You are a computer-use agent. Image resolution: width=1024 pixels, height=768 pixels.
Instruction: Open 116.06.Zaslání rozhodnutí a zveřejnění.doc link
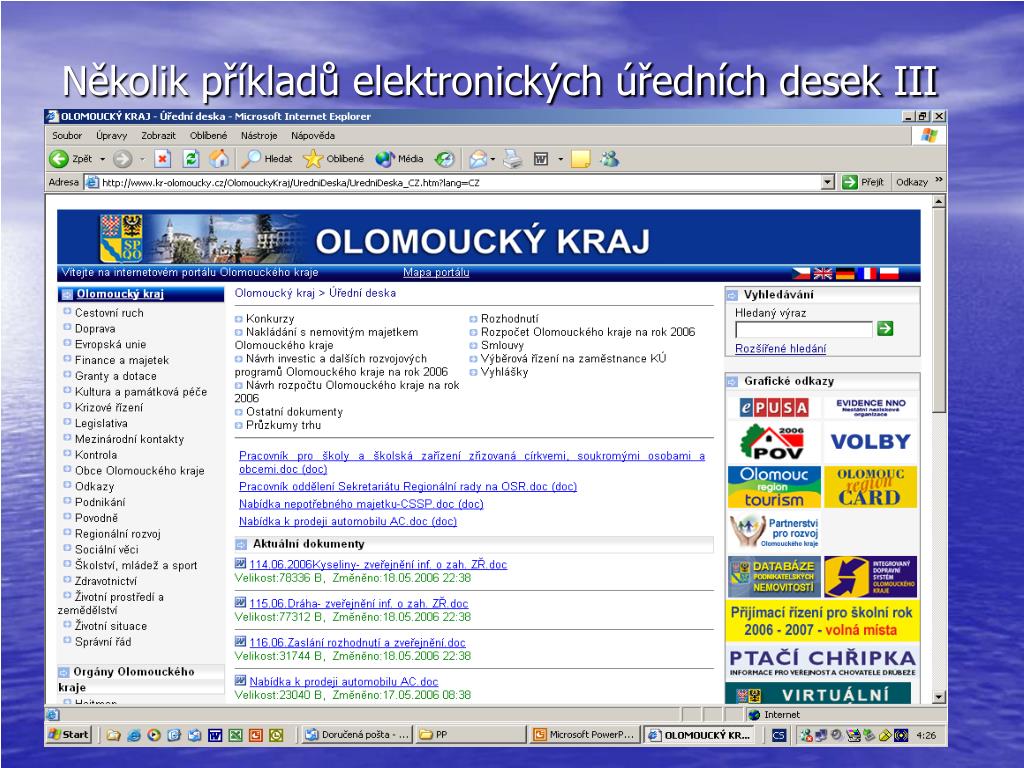pos(357,643)
